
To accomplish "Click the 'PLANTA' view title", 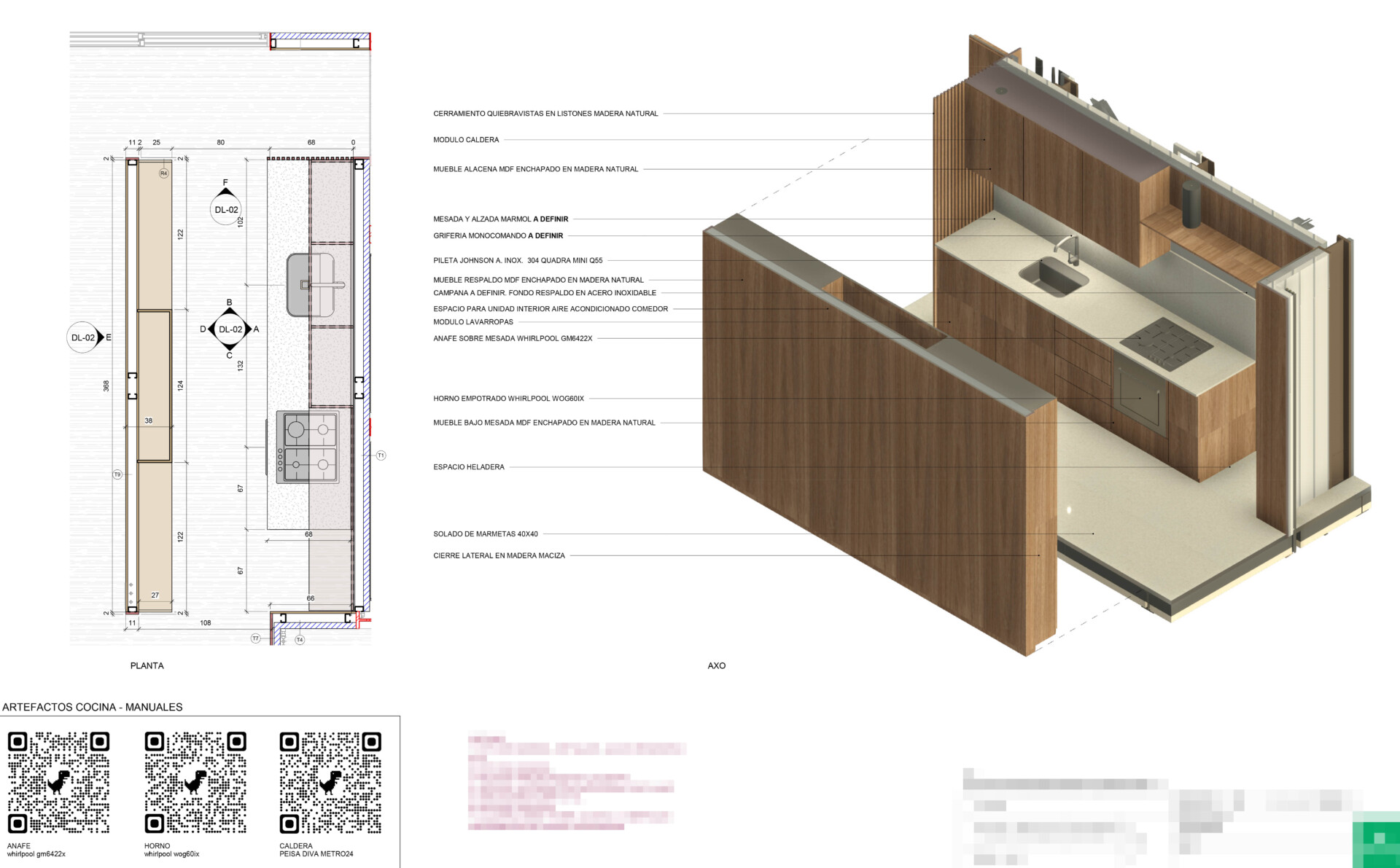I will [147, 665].
